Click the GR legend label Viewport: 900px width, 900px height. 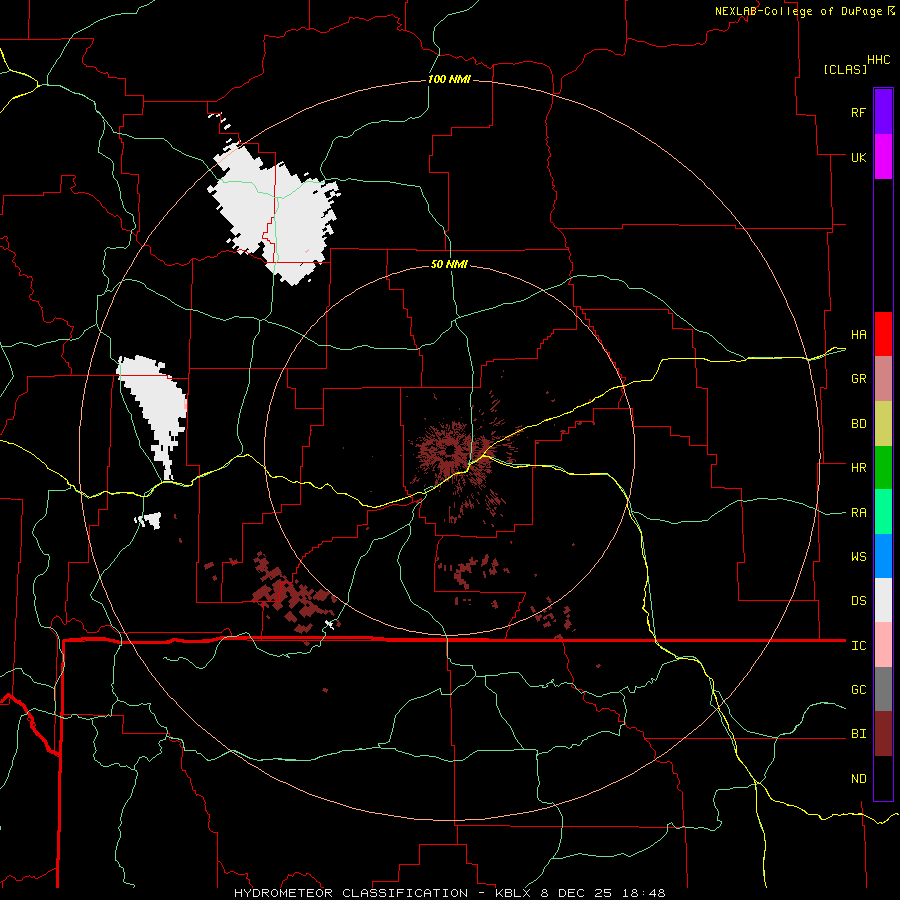tap(858, 379)
